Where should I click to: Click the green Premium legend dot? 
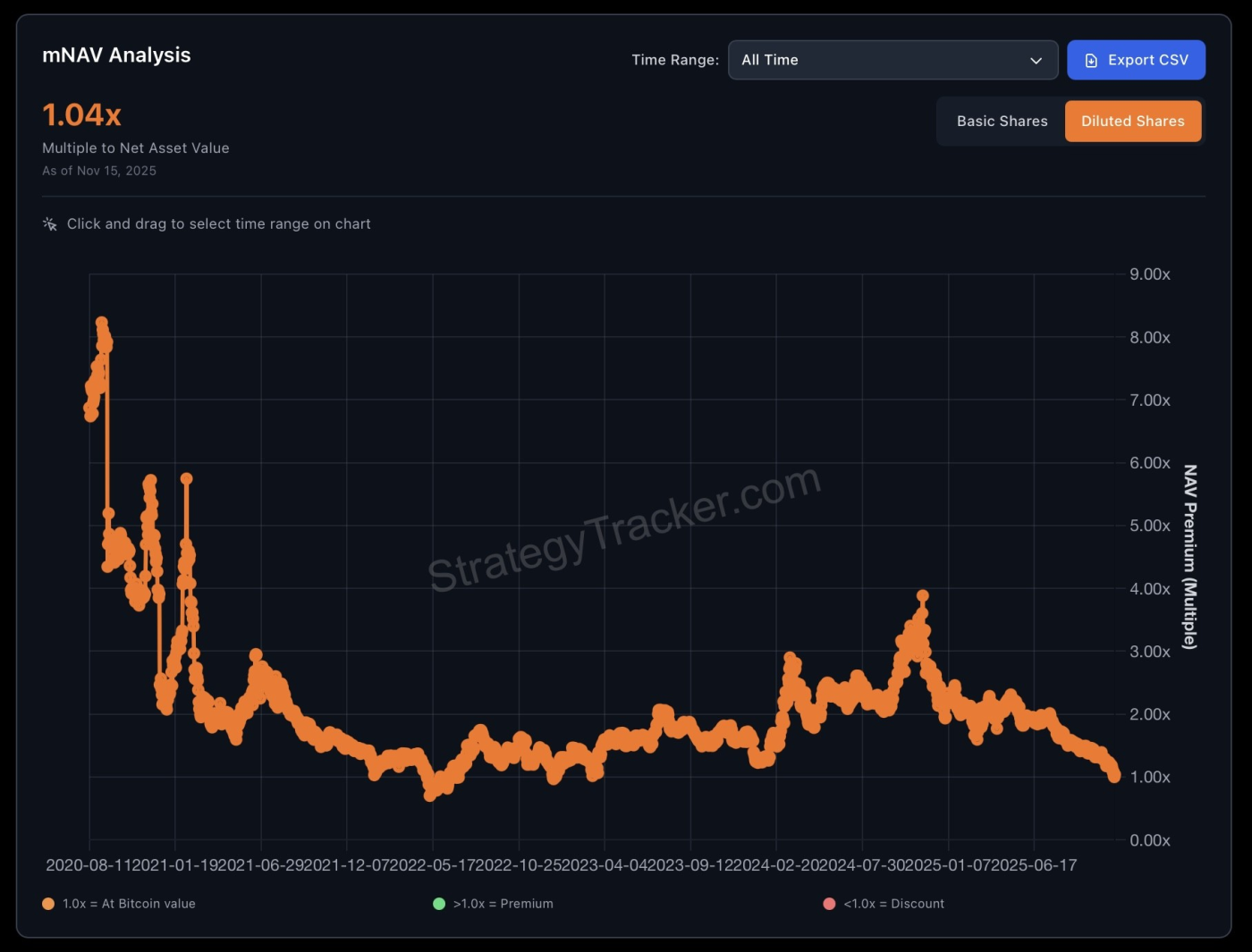point(439,904)
